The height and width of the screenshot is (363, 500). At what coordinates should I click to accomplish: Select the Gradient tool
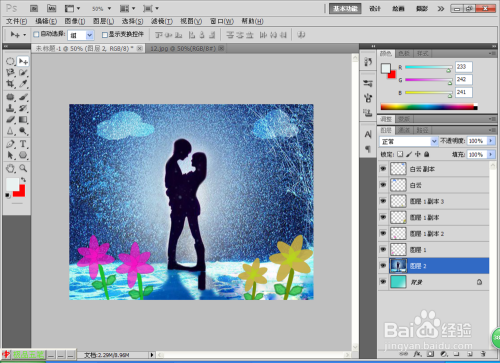tap(23, 119)
